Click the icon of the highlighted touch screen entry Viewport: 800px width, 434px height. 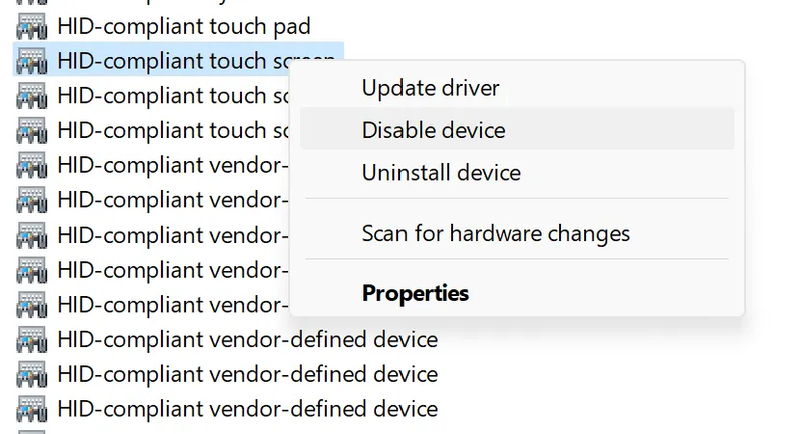(32, 61)
